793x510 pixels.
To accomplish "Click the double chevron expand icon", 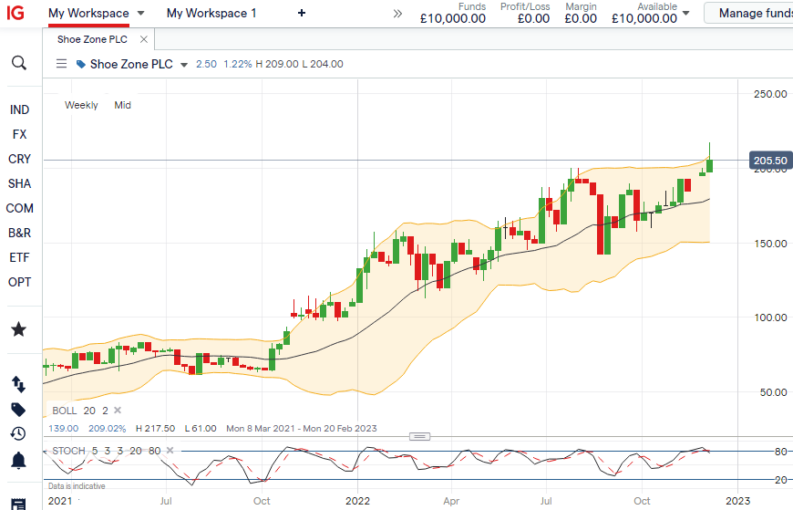I will [x=398, y=14].
